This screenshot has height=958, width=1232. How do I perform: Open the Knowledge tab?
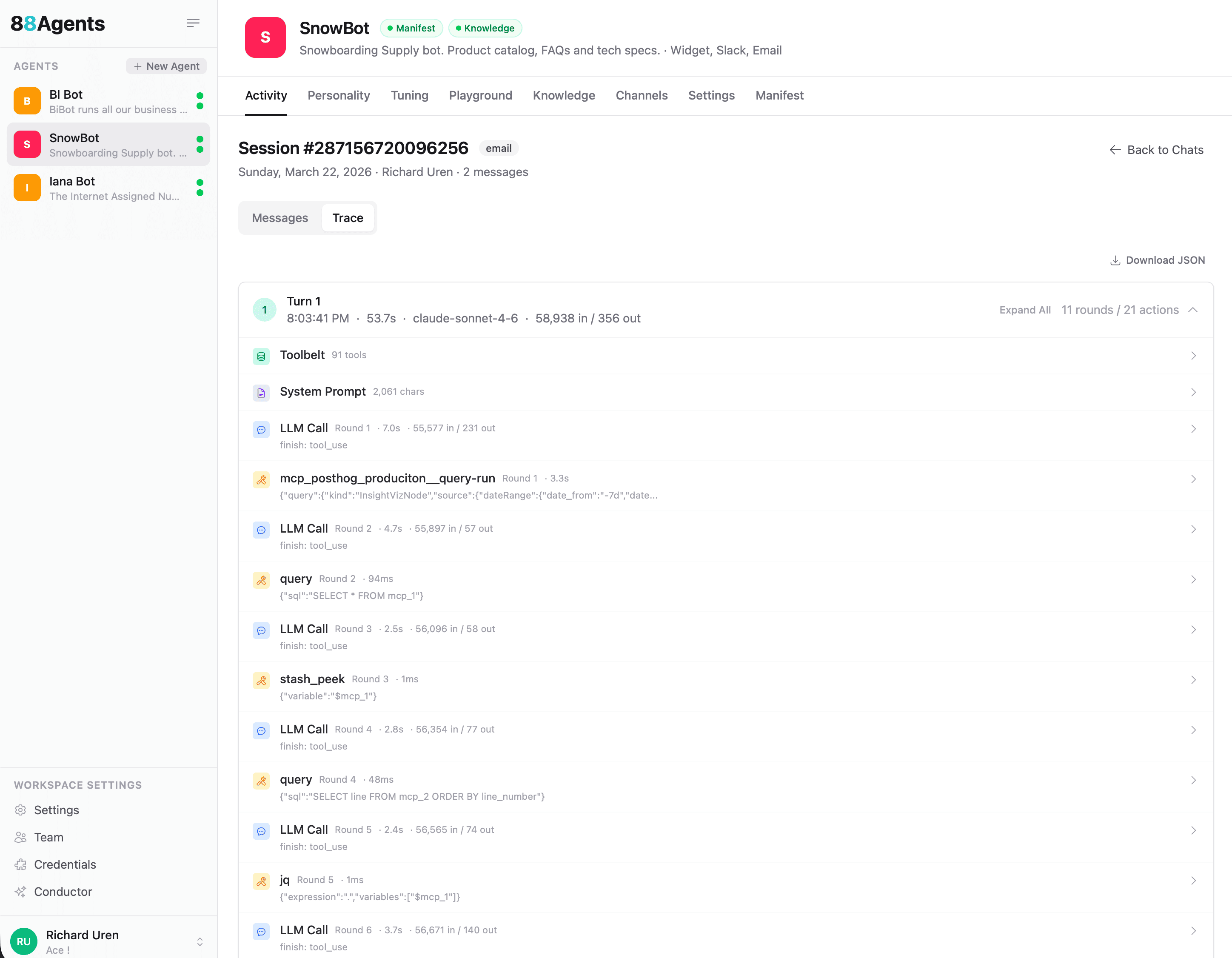(564, 95)
